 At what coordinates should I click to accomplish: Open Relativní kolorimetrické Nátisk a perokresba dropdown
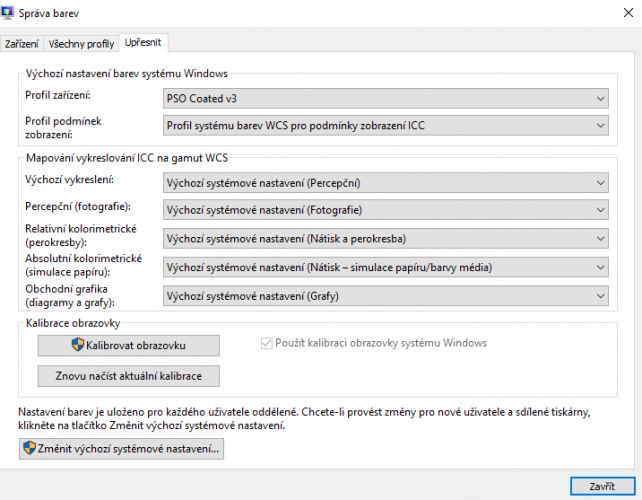click(386, 238)
